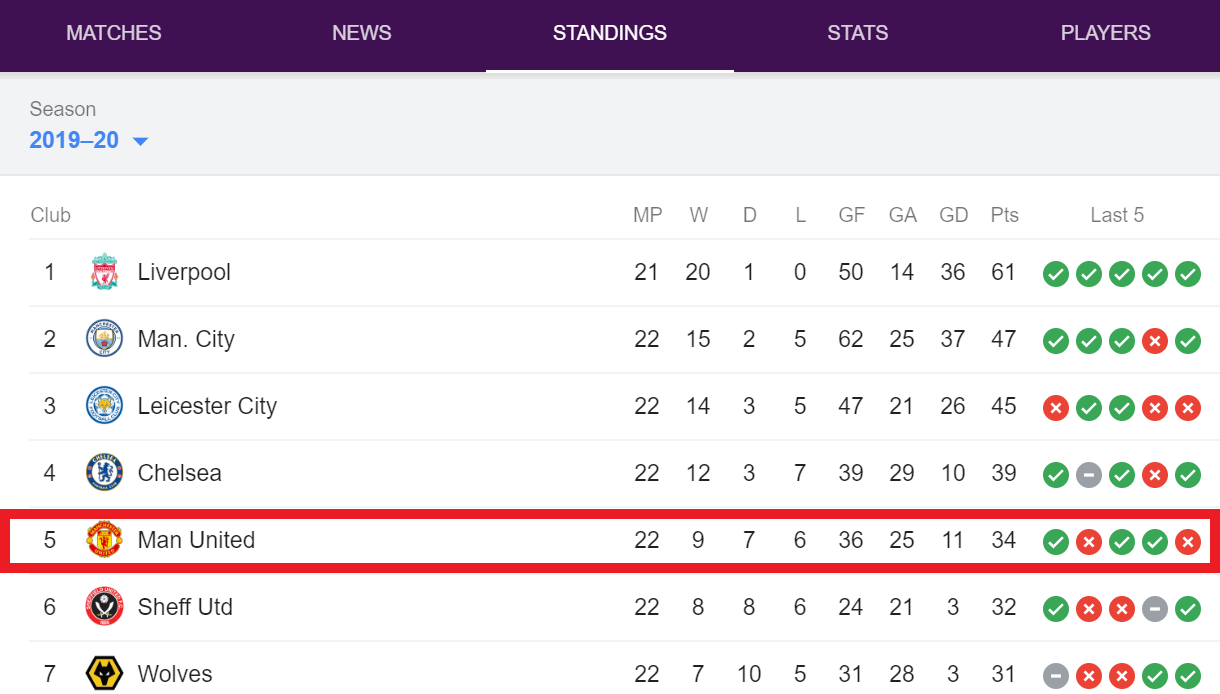Screen dimensions: 1220x694
Task: Click the Liverpool club crest icon
Action: point(104,272)
